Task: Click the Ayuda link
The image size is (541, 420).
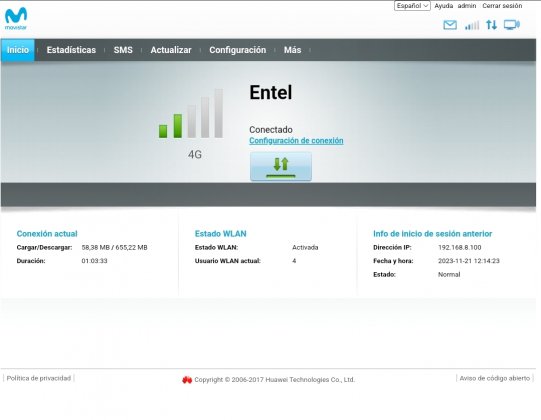Action: pyautogui.click(x=444, y=6)
